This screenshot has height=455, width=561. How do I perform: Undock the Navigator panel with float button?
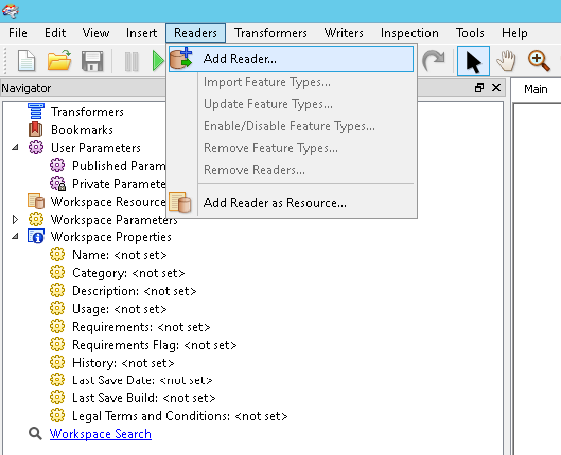click(x=479, y=88)
